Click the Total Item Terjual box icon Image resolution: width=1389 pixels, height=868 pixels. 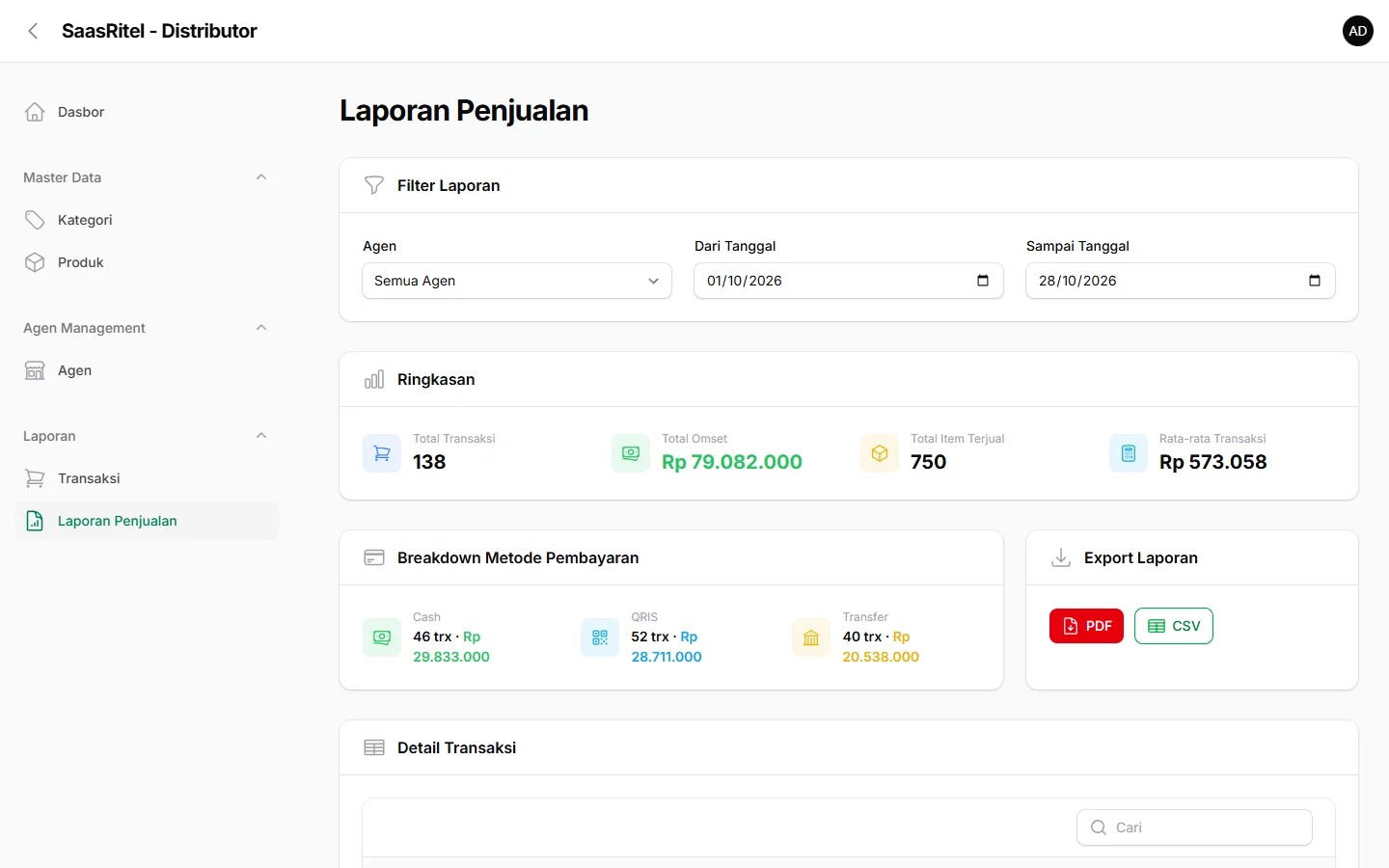[x=880, y=453]
